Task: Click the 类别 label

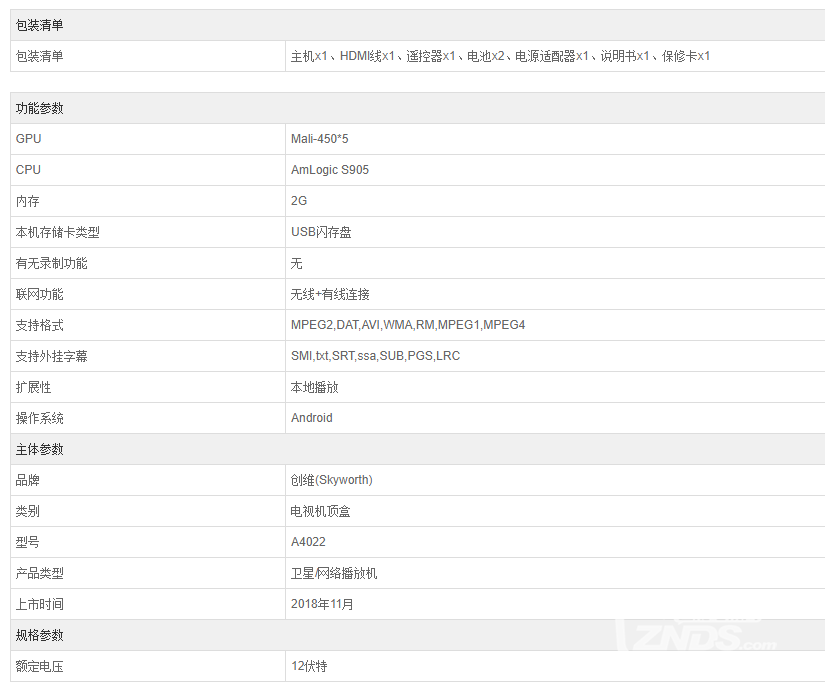Action: coord(27,512)
